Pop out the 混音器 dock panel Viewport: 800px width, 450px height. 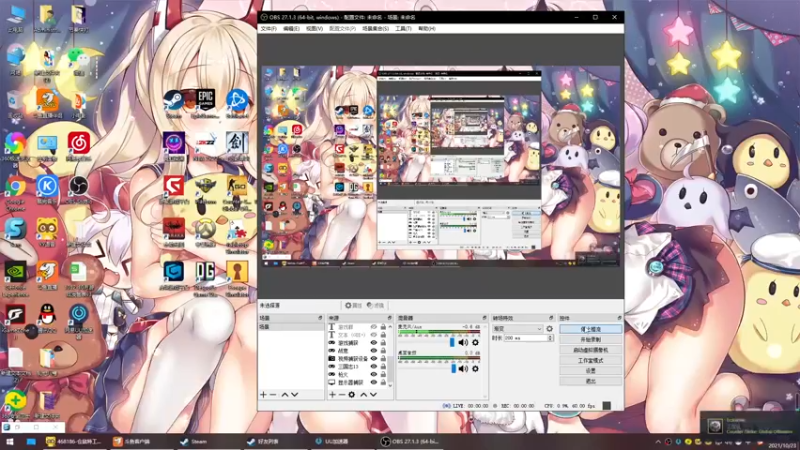pos(484,318)
